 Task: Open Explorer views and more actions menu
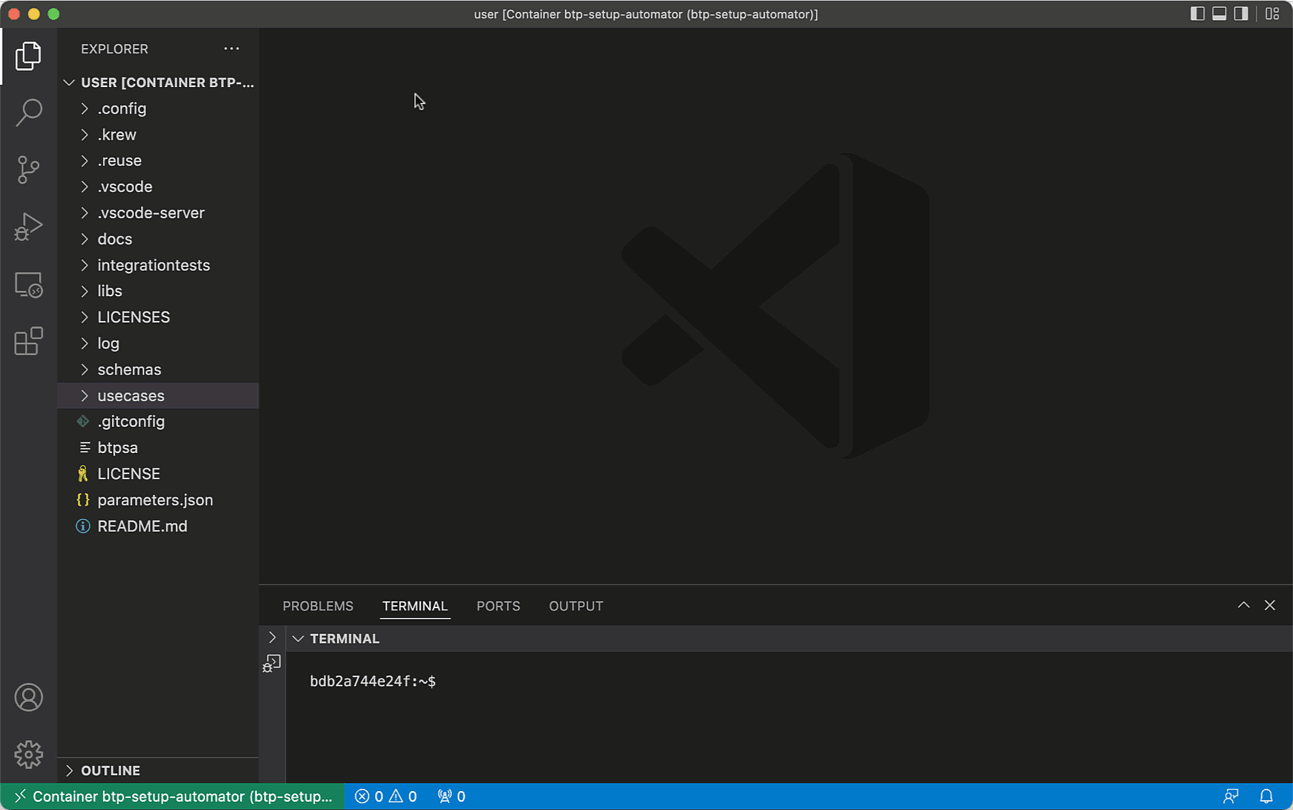(232, 49)
